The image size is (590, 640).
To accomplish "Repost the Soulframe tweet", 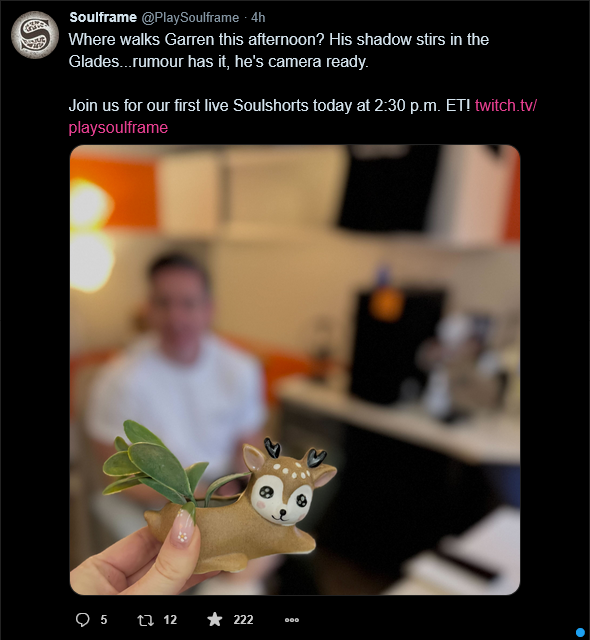I will pos(146,620).
